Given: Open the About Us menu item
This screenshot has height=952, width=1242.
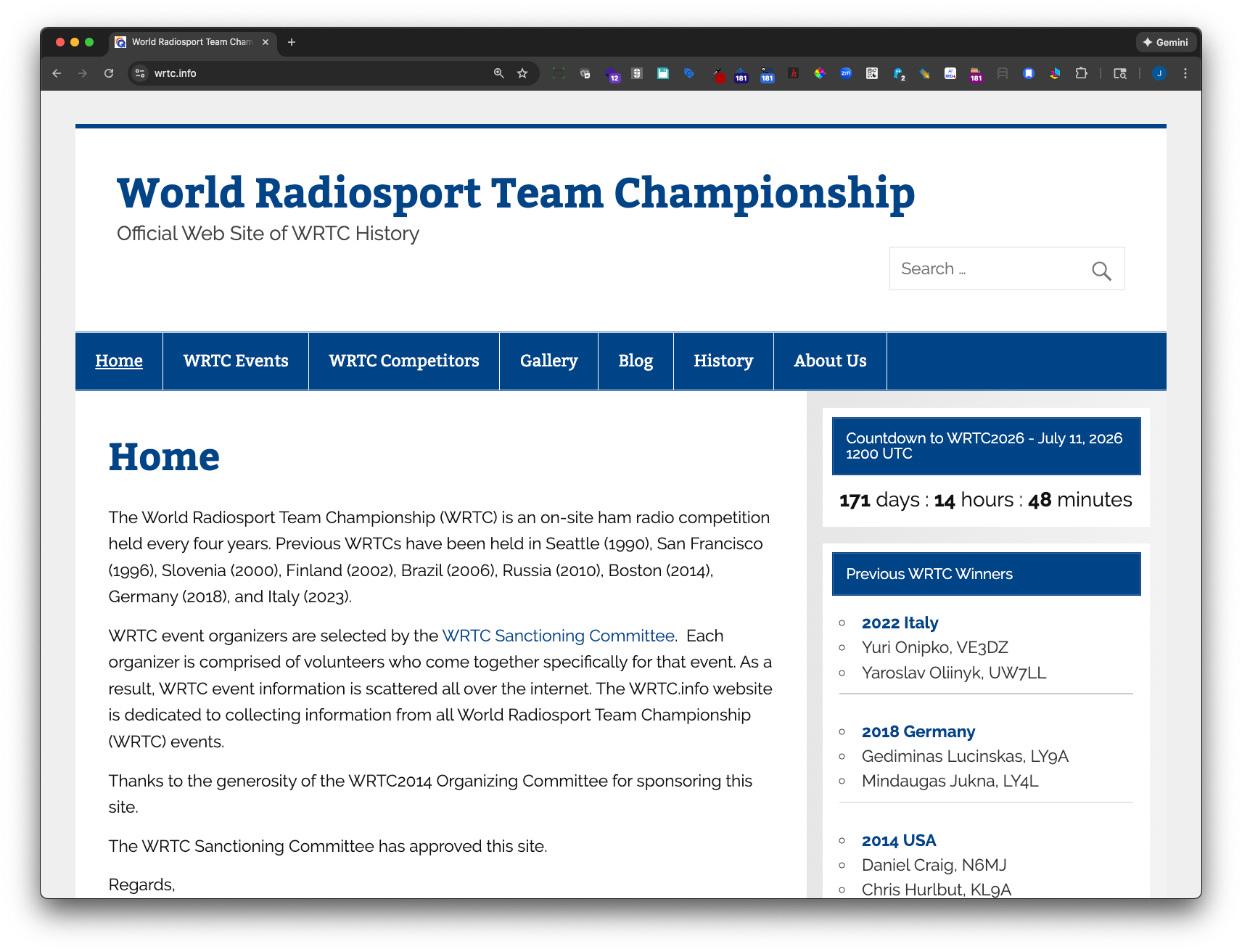Looking at the screenshot, I should tap(829, 361).
